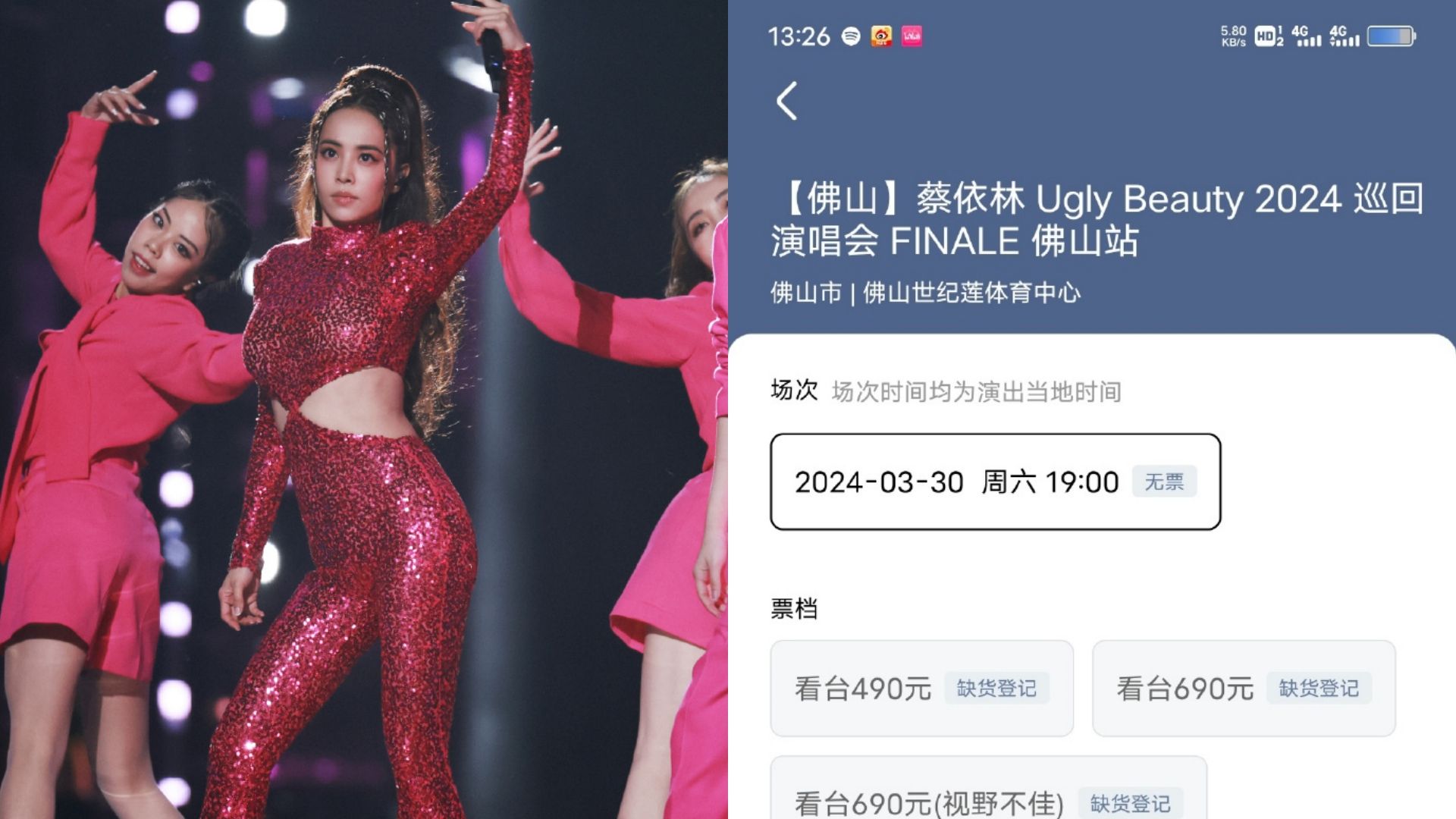Tap the Spotify status bar icon
This screenshot has width=1456, height=819.
851,36
